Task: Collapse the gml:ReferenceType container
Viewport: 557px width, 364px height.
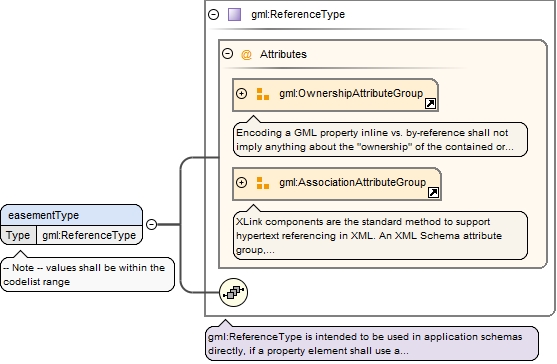Action: coord(213,15)
